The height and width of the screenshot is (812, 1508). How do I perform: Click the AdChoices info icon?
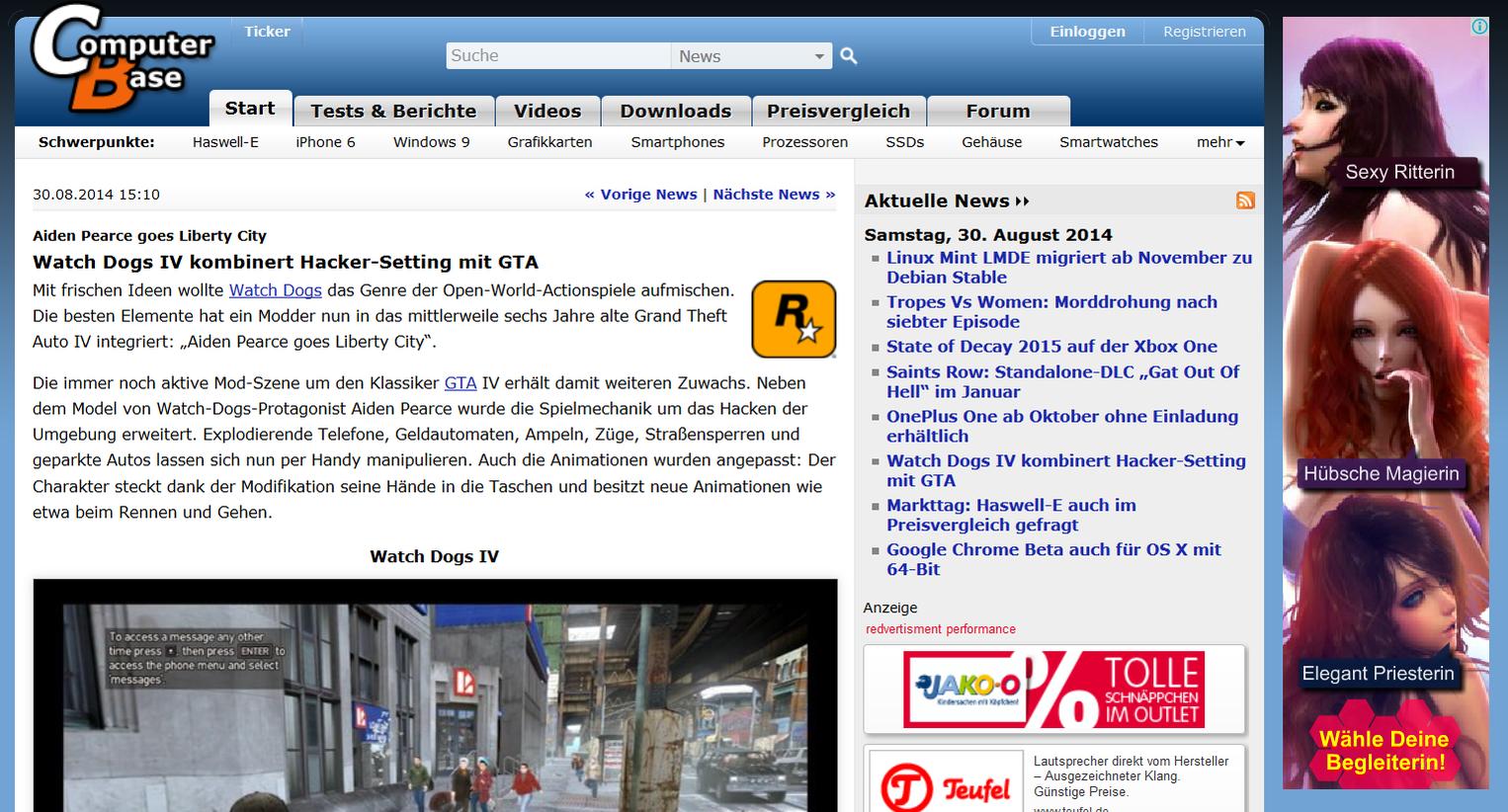tap(1479, 27)
